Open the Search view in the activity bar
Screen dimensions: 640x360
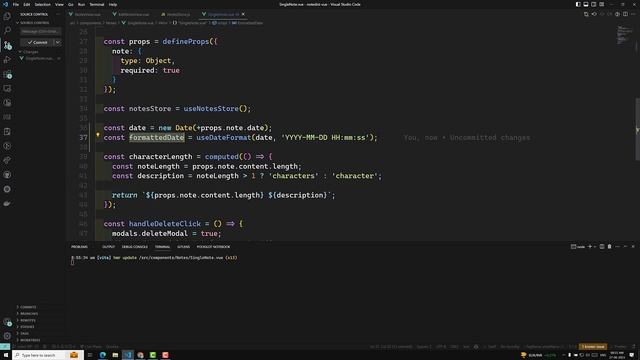coord(7,31)
